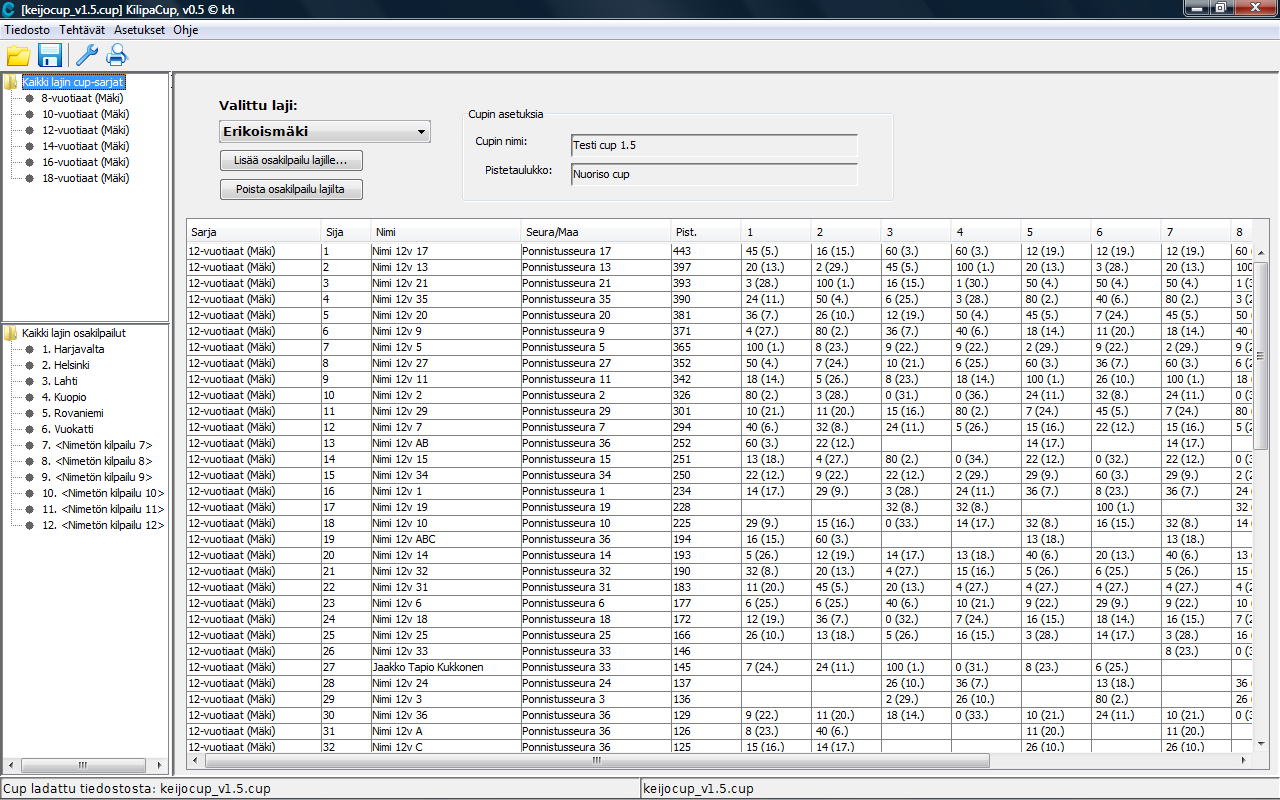
Task: Open the Erikoismäki sport dropdown
Action: coord(325,131)
